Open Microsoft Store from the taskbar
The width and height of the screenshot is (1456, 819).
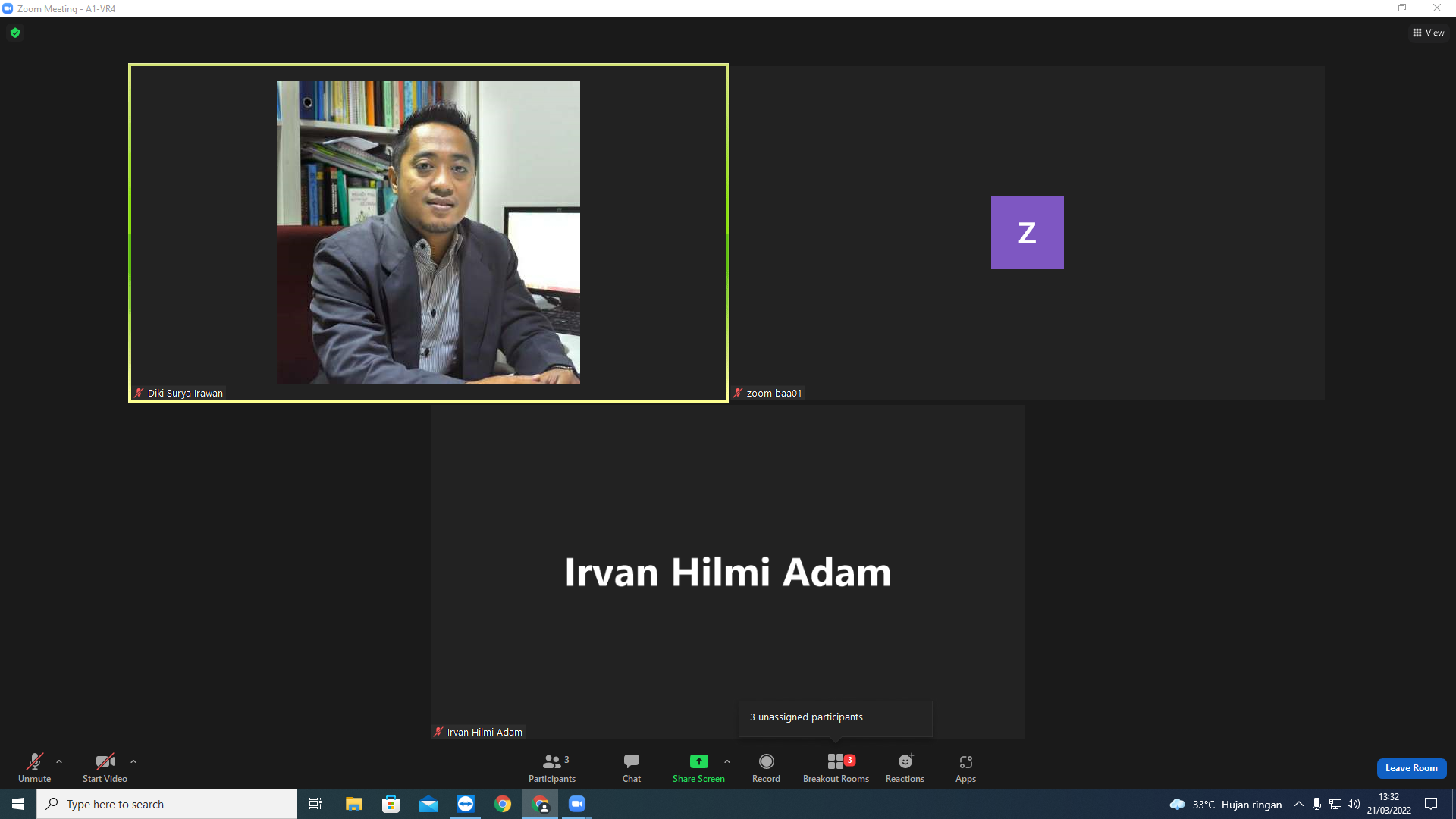point(391,804)
